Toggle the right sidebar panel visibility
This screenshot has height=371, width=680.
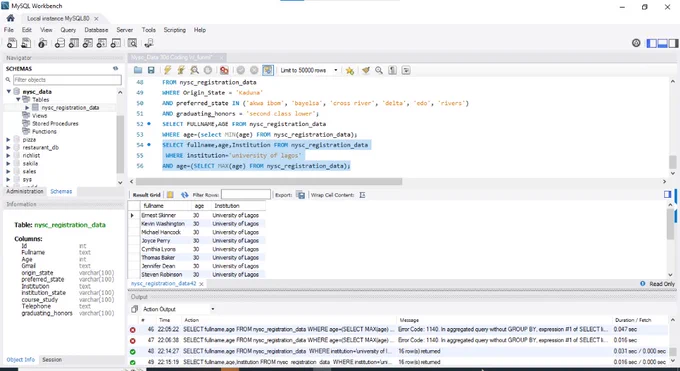(673, 43)
